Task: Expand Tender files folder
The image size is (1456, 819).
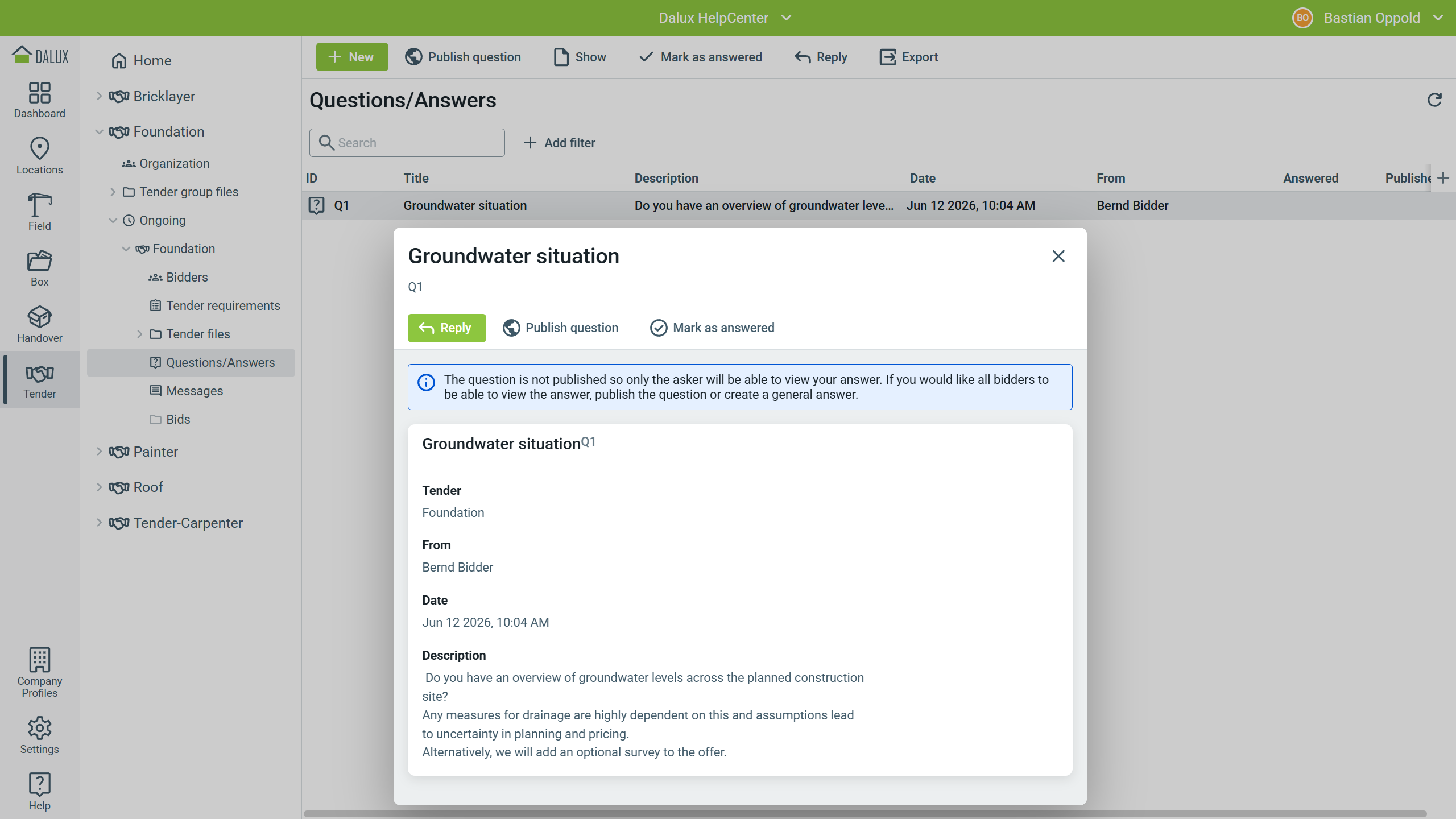Action: 139,334
